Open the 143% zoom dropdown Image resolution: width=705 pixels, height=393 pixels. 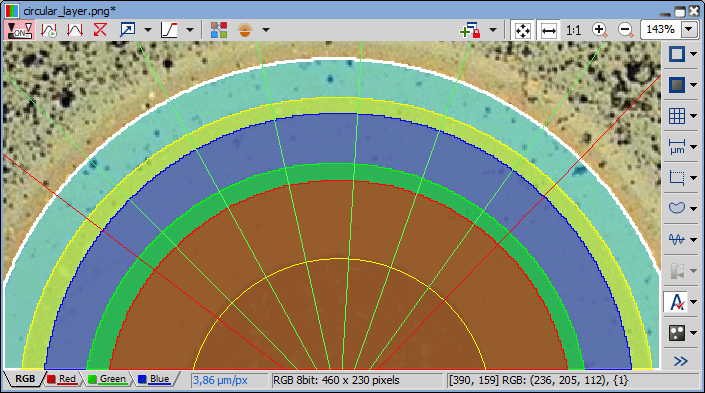(689, 30)
